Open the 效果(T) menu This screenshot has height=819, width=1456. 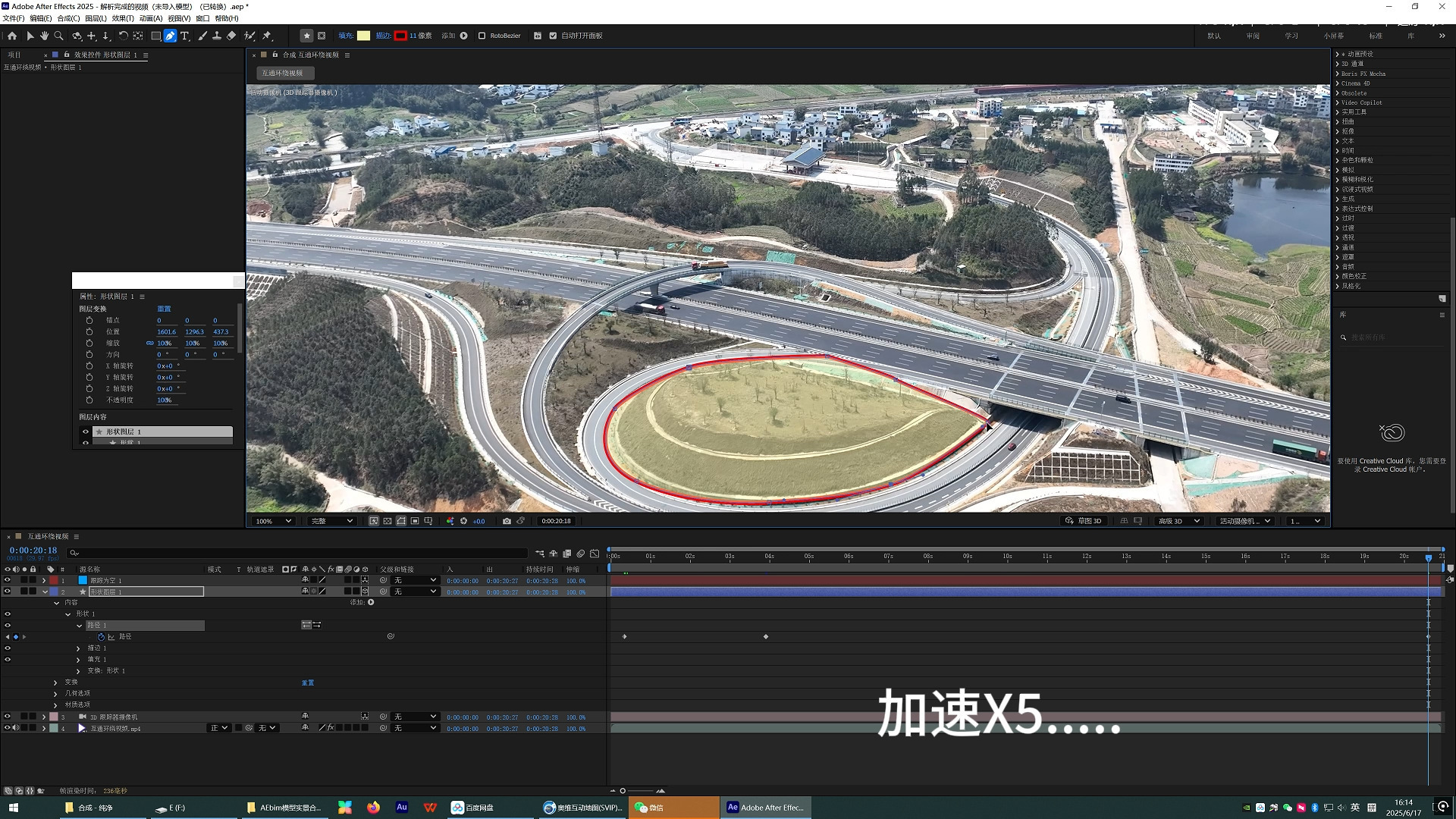pos(122,18)
